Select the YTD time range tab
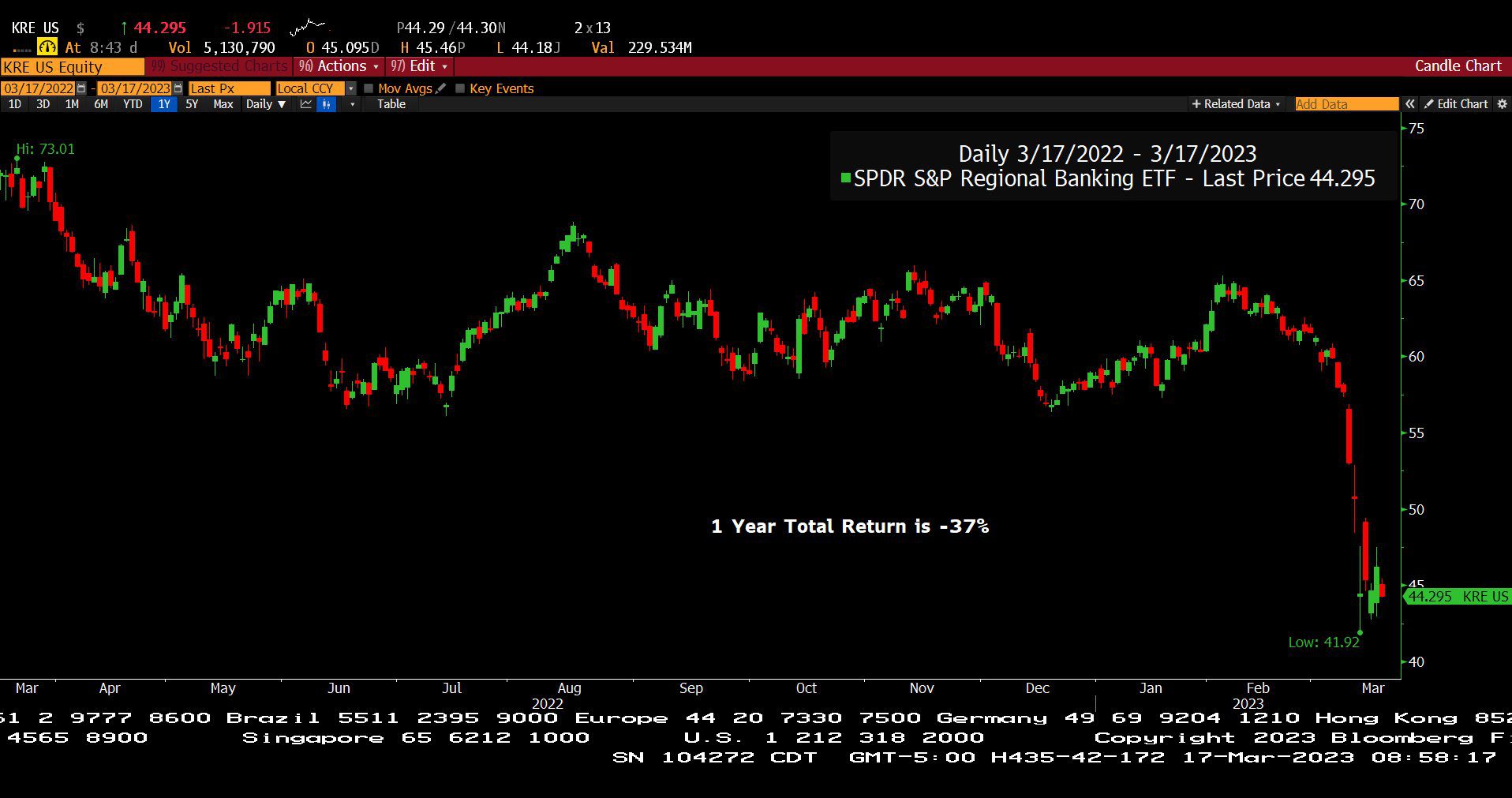 click(133, 104)
